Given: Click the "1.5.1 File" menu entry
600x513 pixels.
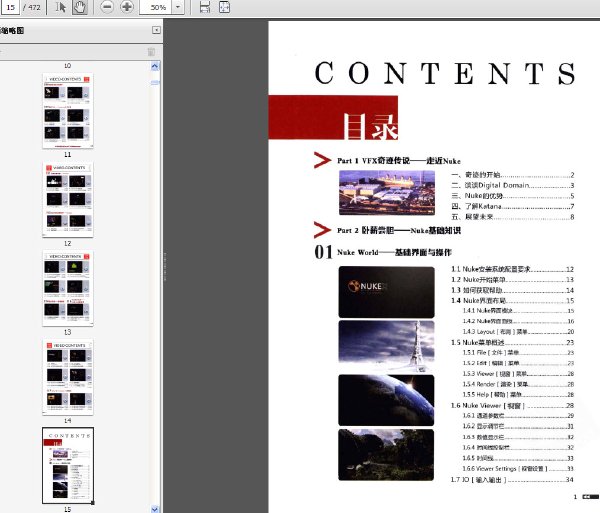Looking at the screenshot, I should (x=518, y=352).
